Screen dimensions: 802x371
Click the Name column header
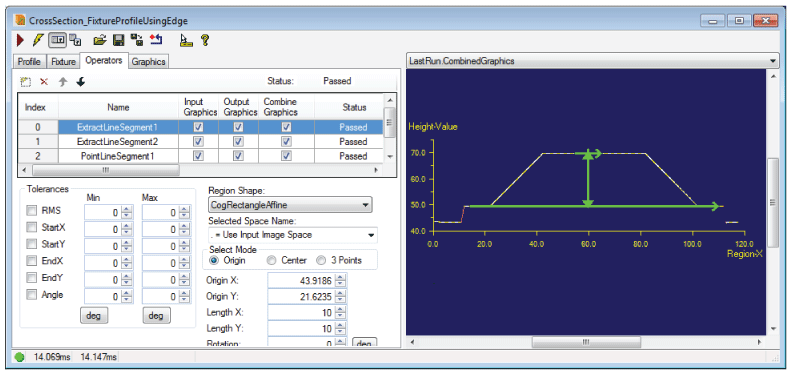coord(118,107)
